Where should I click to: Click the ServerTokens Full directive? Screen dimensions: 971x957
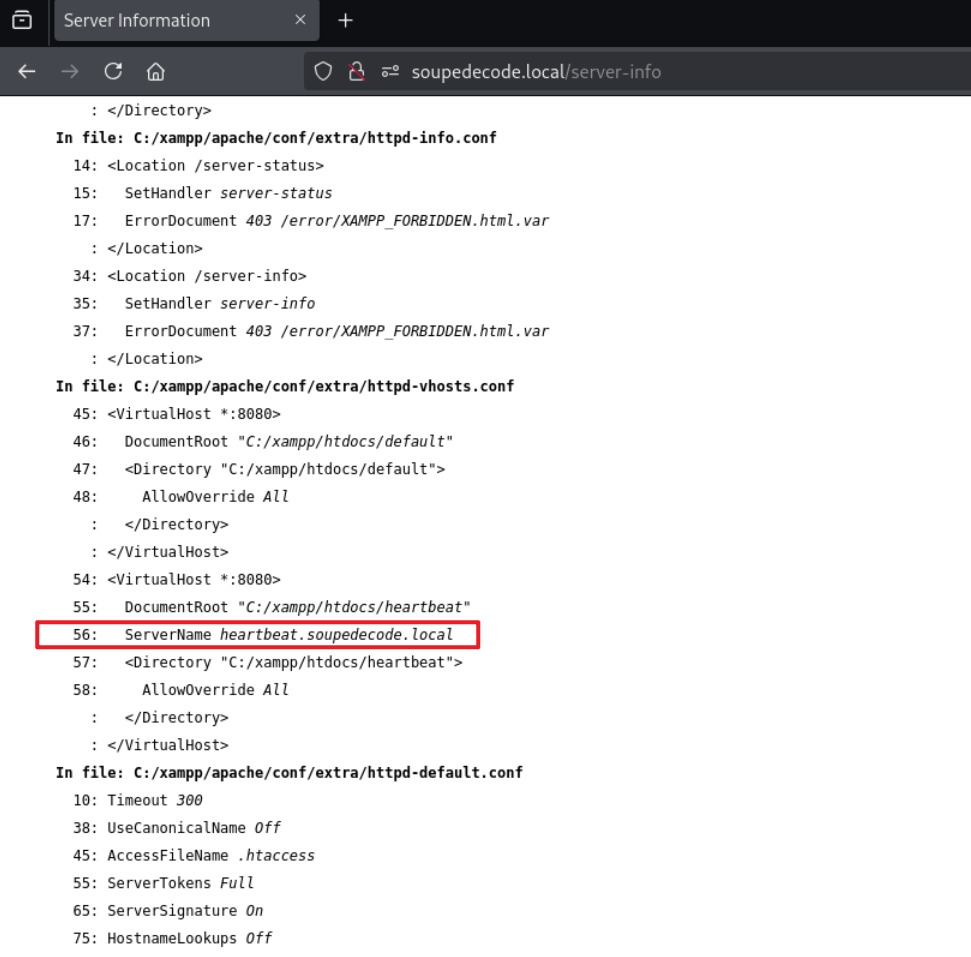click(x=181, y=883)
